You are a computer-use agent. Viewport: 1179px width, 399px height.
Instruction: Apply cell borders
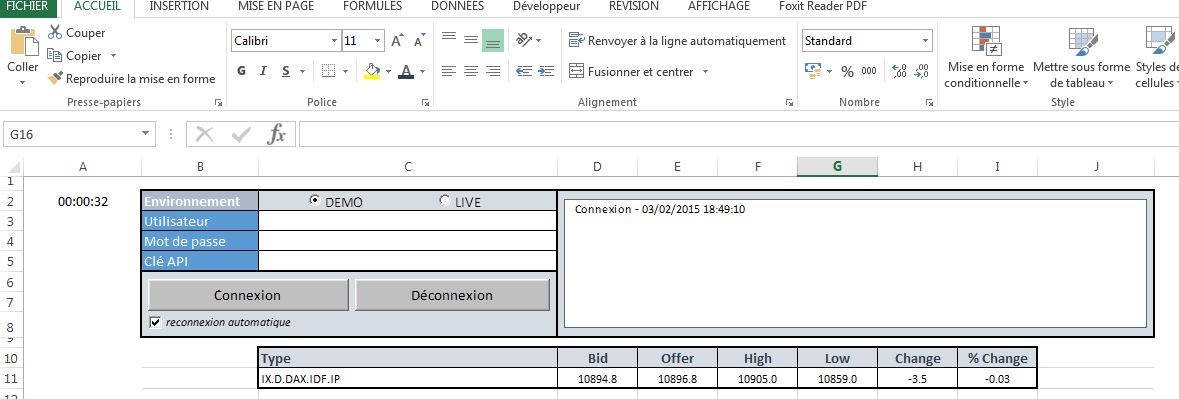click(x=328, y=71)
